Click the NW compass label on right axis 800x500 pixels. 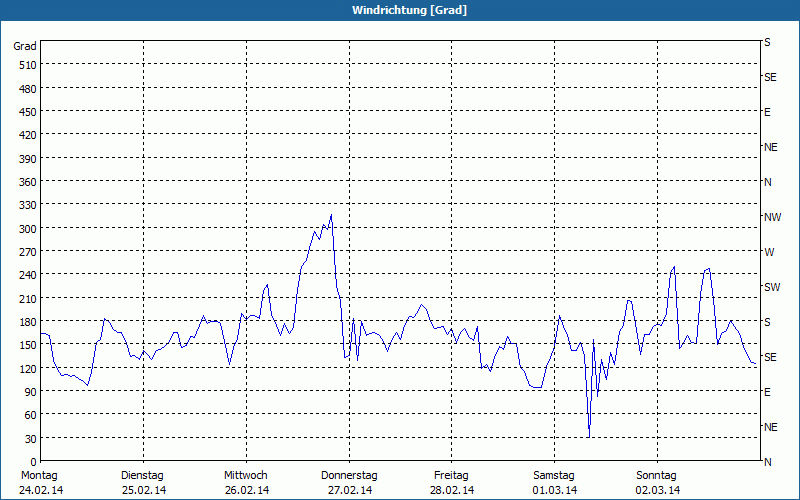772,217
